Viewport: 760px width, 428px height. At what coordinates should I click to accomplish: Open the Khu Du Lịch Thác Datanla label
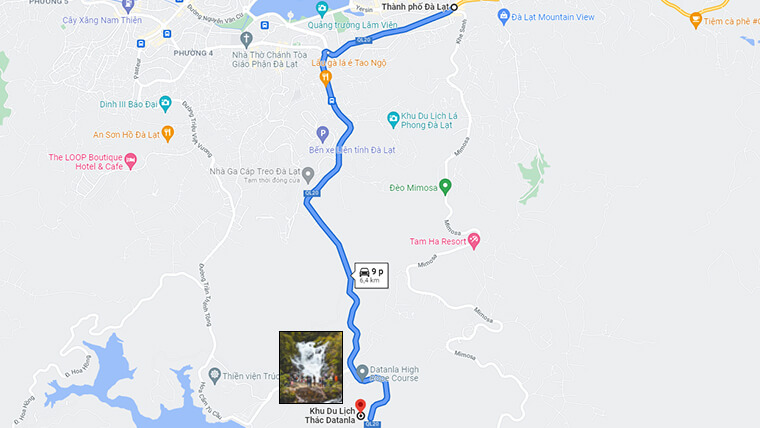(x=330, y=415)
